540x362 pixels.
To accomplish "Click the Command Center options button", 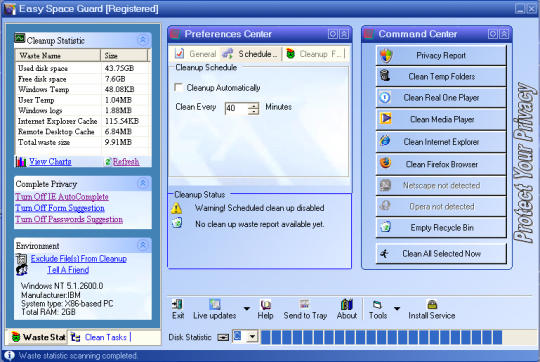I will click(493, 34).
